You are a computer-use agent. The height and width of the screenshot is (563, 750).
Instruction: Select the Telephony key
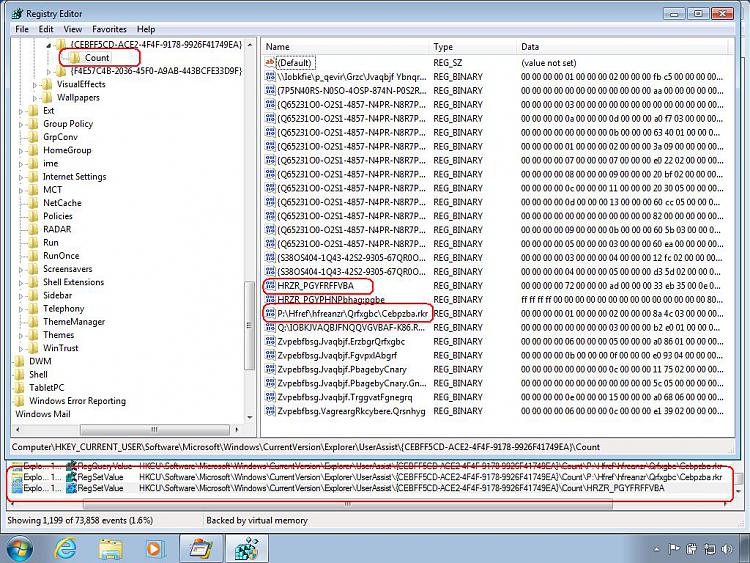coord(64,309)
